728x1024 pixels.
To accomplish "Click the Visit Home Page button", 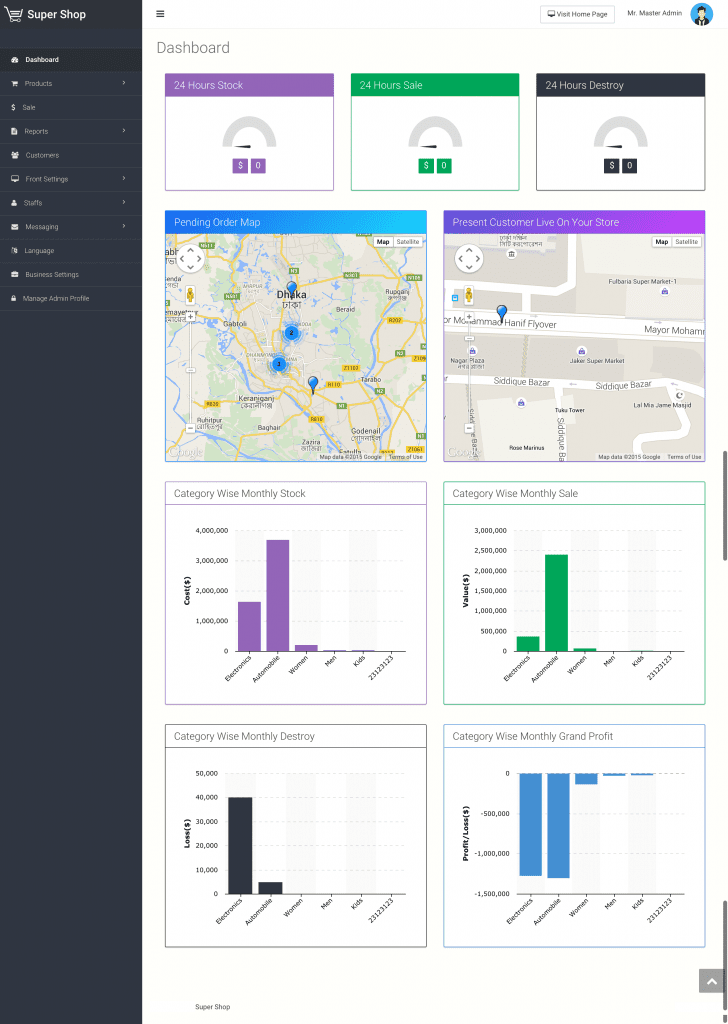I will [577, 14].
